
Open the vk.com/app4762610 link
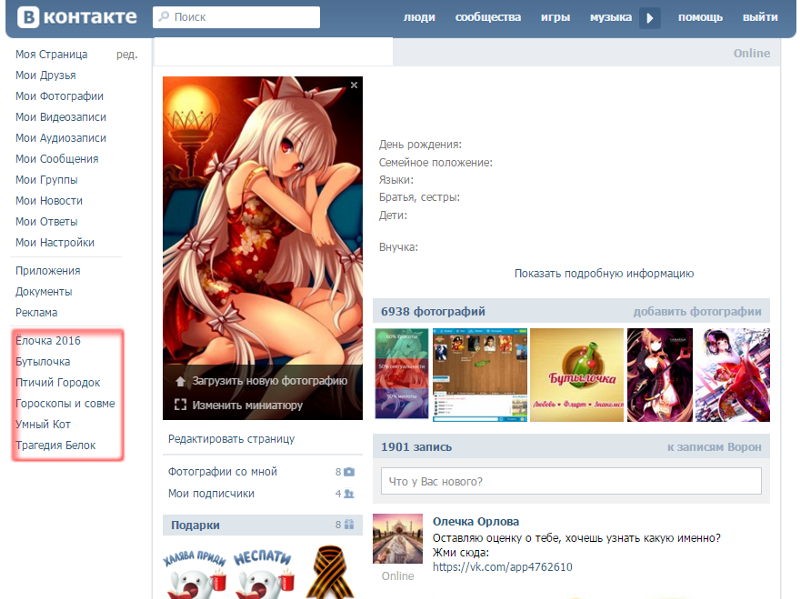pyautogui.click(x=502, y=567)
